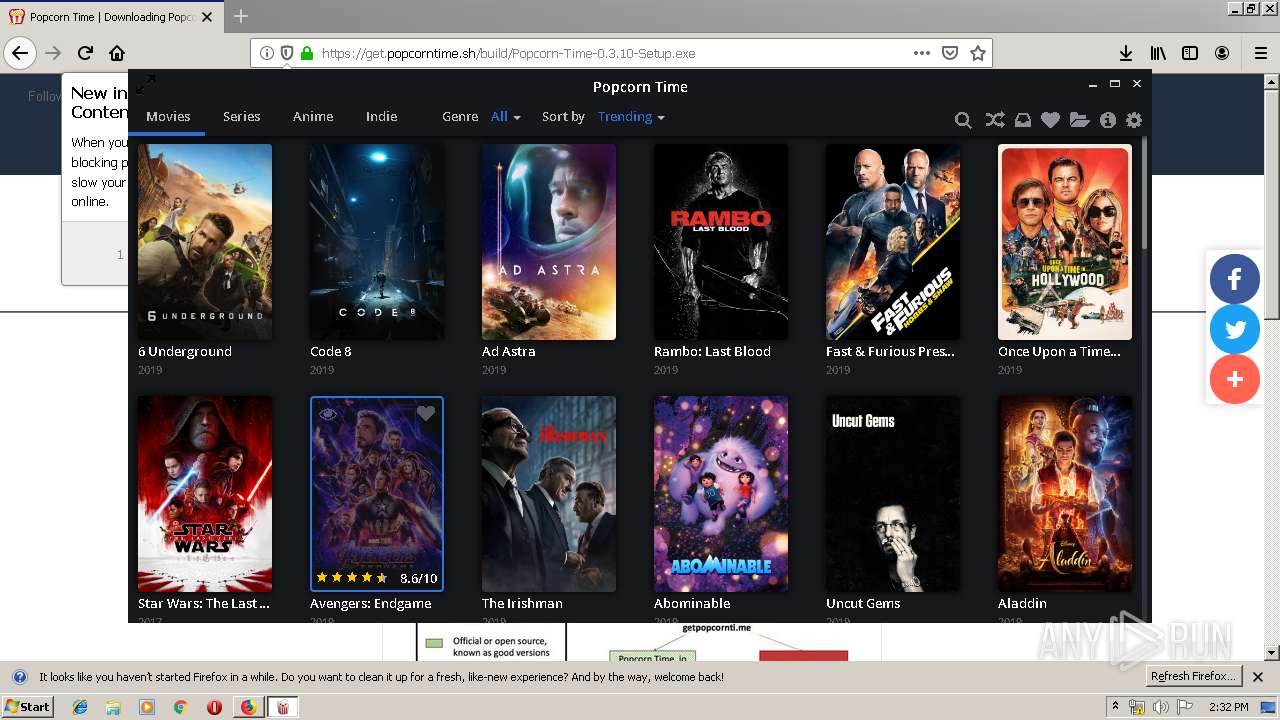
Task: Open Firefox Downloads arrow icon
Action: pyautogui.click(x=1126, y=53)
